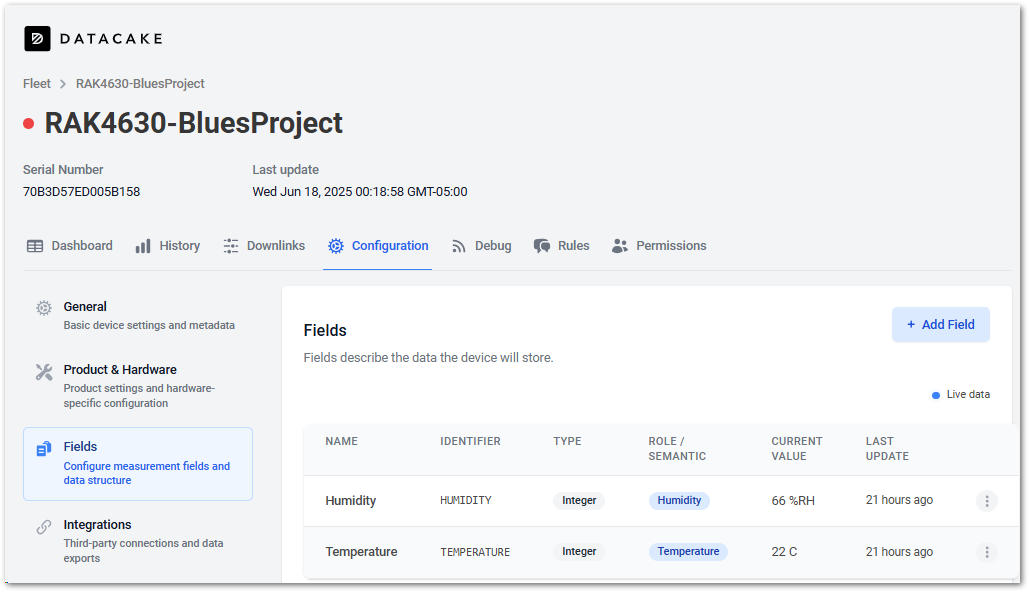Click the blue Live data indicator dot

936,395
